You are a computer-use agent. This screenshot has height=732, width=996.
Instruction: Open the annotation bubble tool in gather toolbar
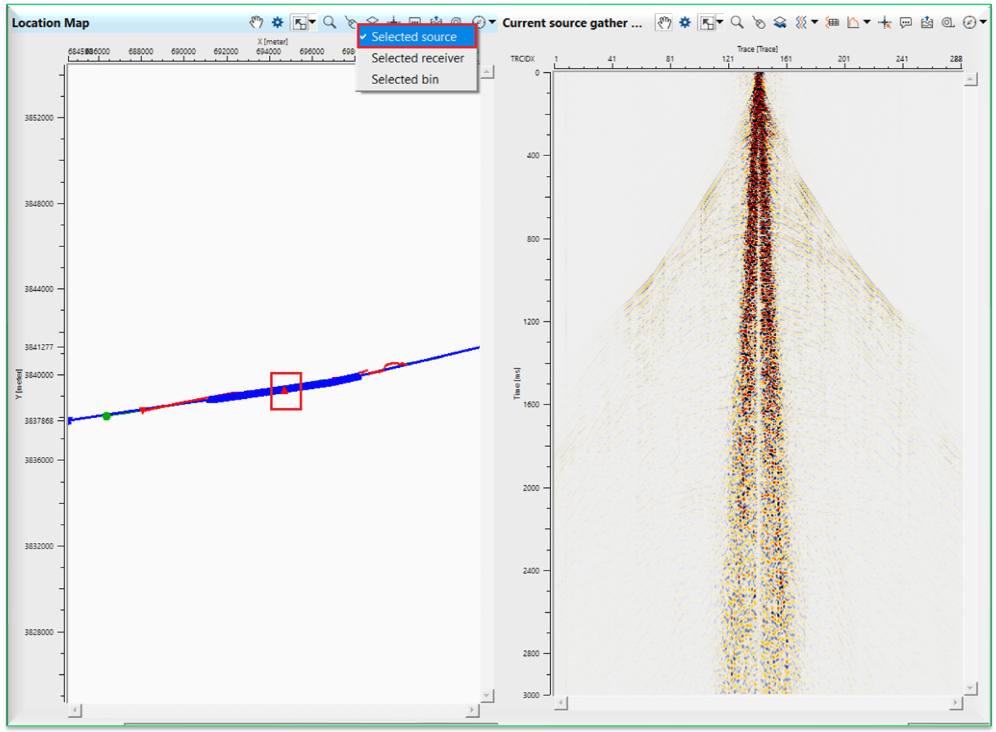click(906, 22)
